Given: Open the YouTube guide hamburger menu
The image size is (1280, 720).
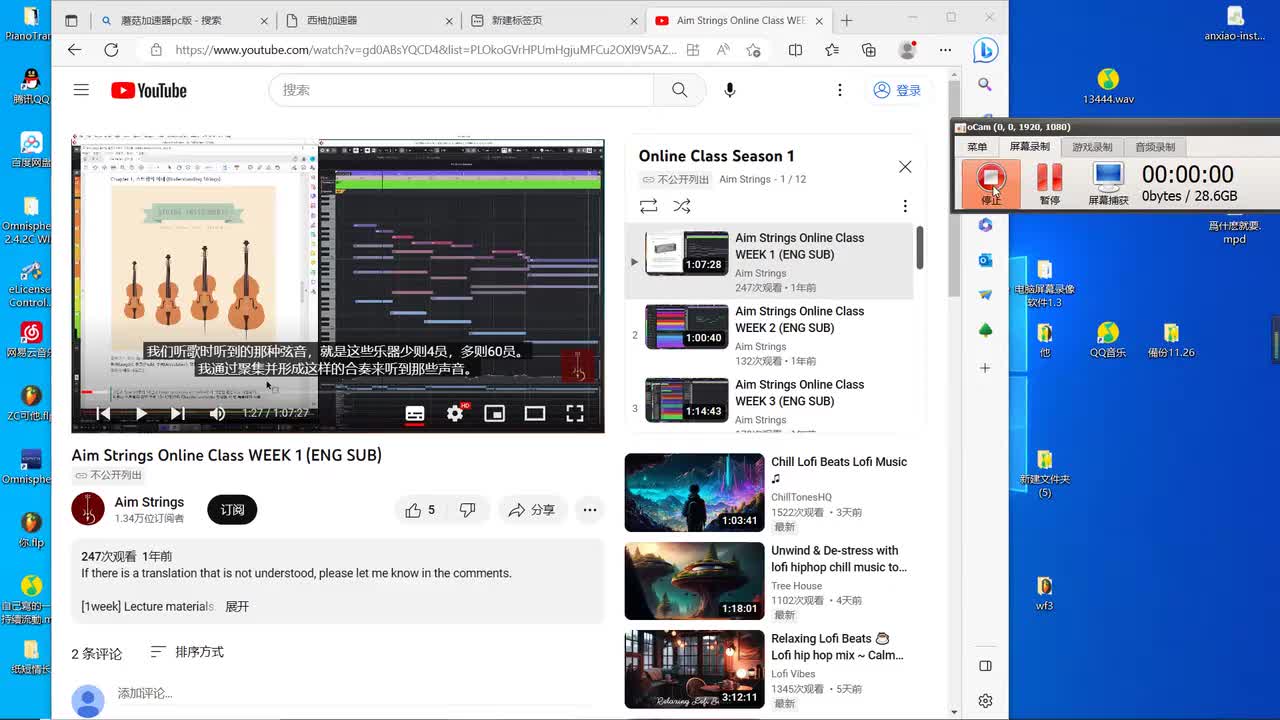Looking at the screenshot, I should (81, 90).
